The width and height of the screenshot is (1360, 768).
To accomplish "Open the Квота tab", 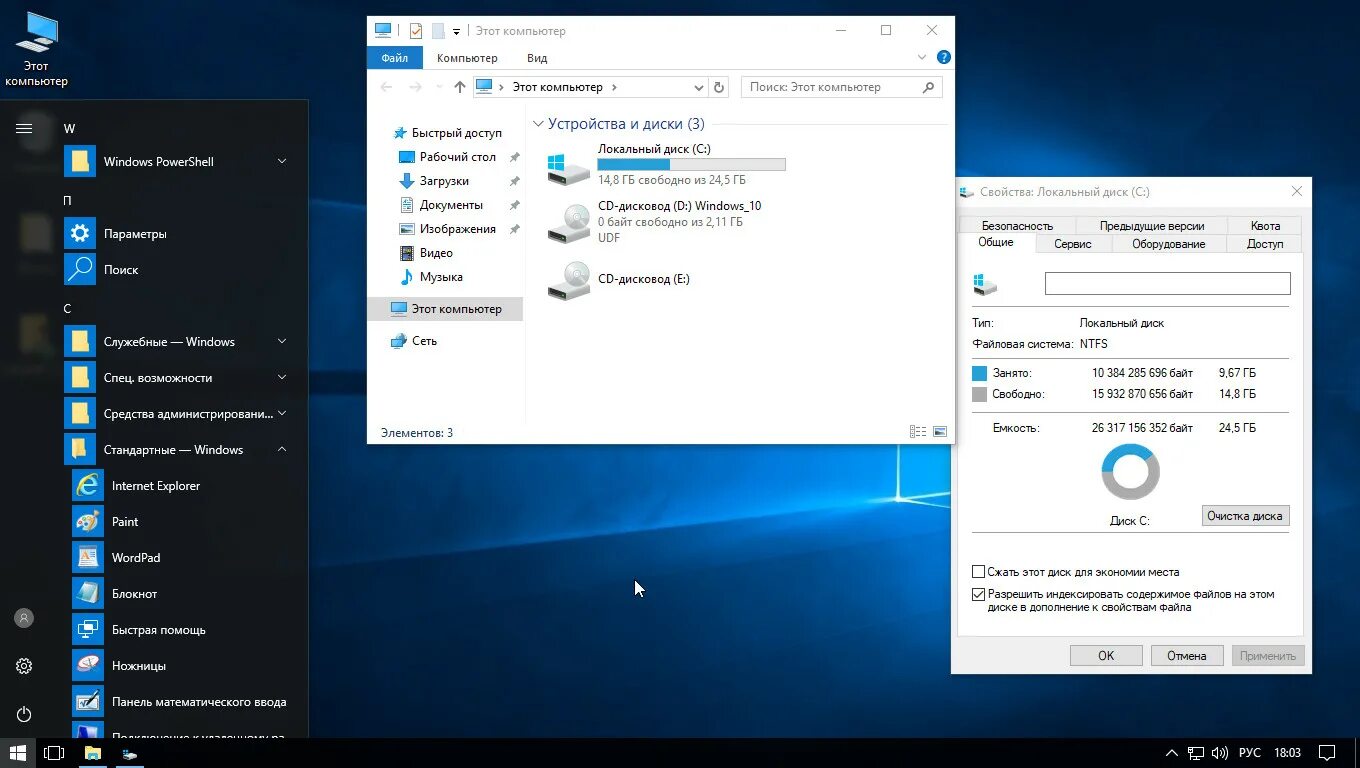I will tap(1265, 226).
